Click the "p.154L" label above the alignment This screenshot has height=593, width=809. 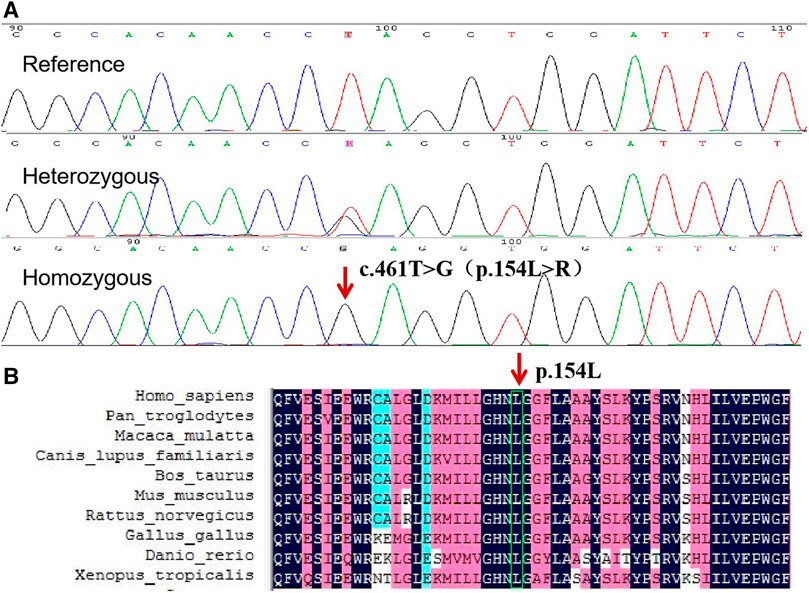pos(568,371)
